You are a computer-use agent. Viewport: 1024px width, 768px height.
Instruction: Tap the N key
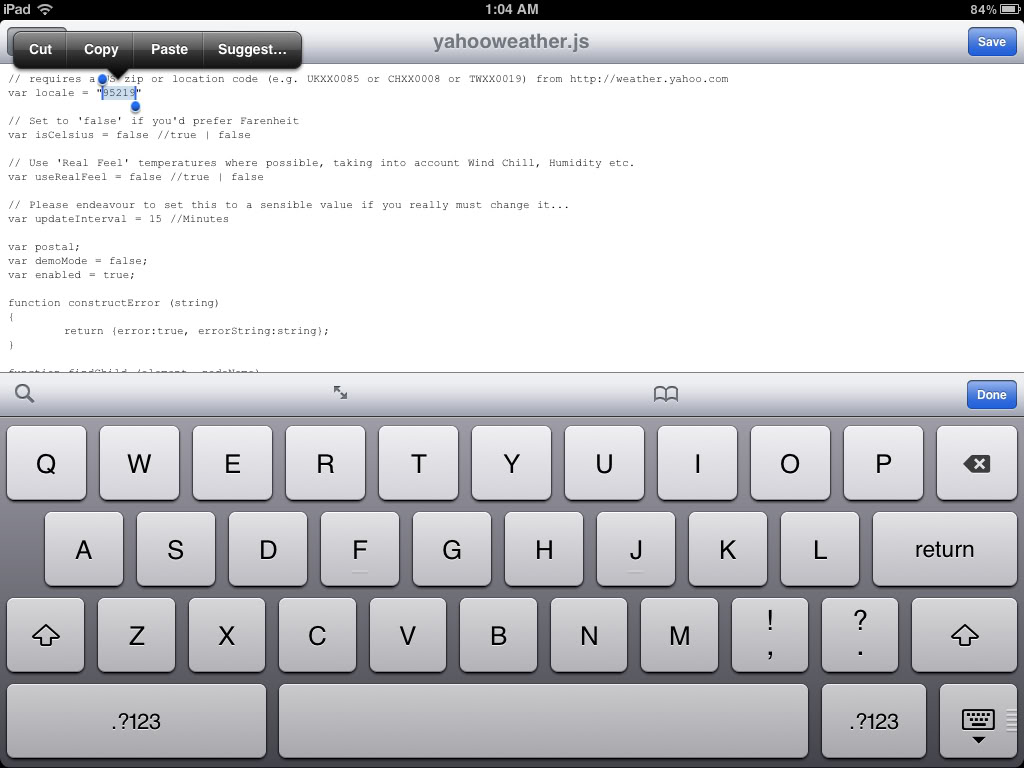click(588, 635)
